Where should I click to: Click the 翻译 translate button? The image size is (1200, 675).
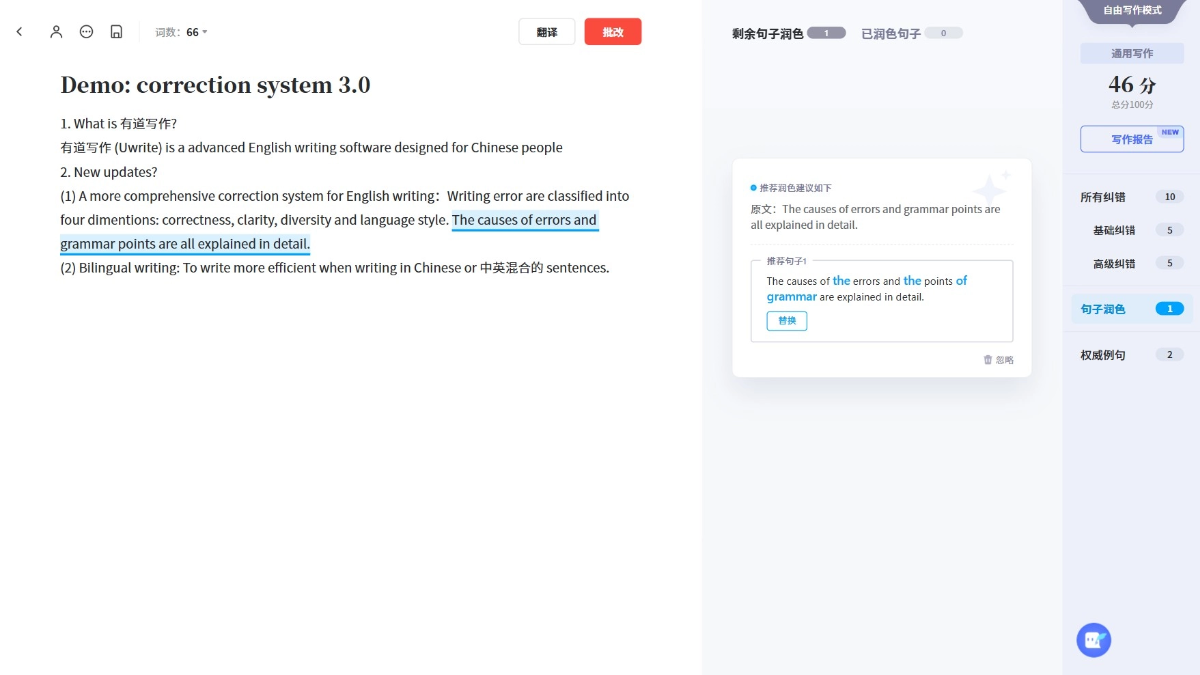pyautogui.click(x=547, y=32)
